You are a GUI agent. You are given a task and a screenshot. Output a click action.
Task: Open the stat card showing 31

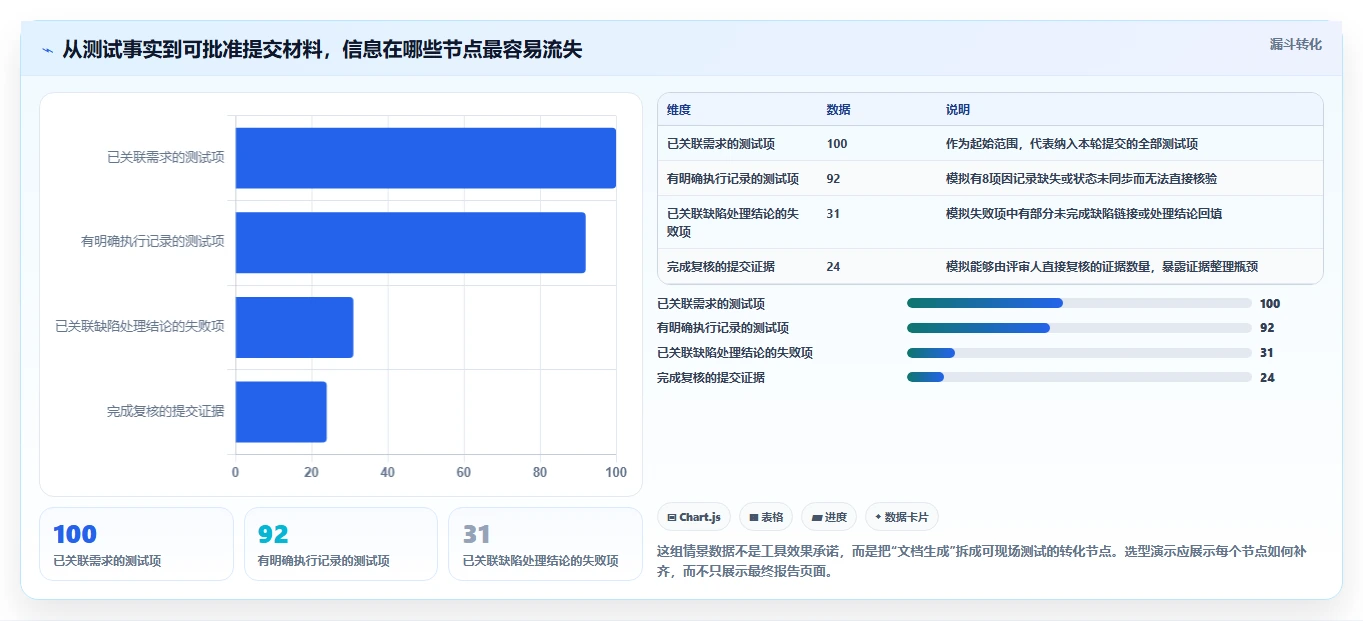pyautogui.click(x=545, y=544)
